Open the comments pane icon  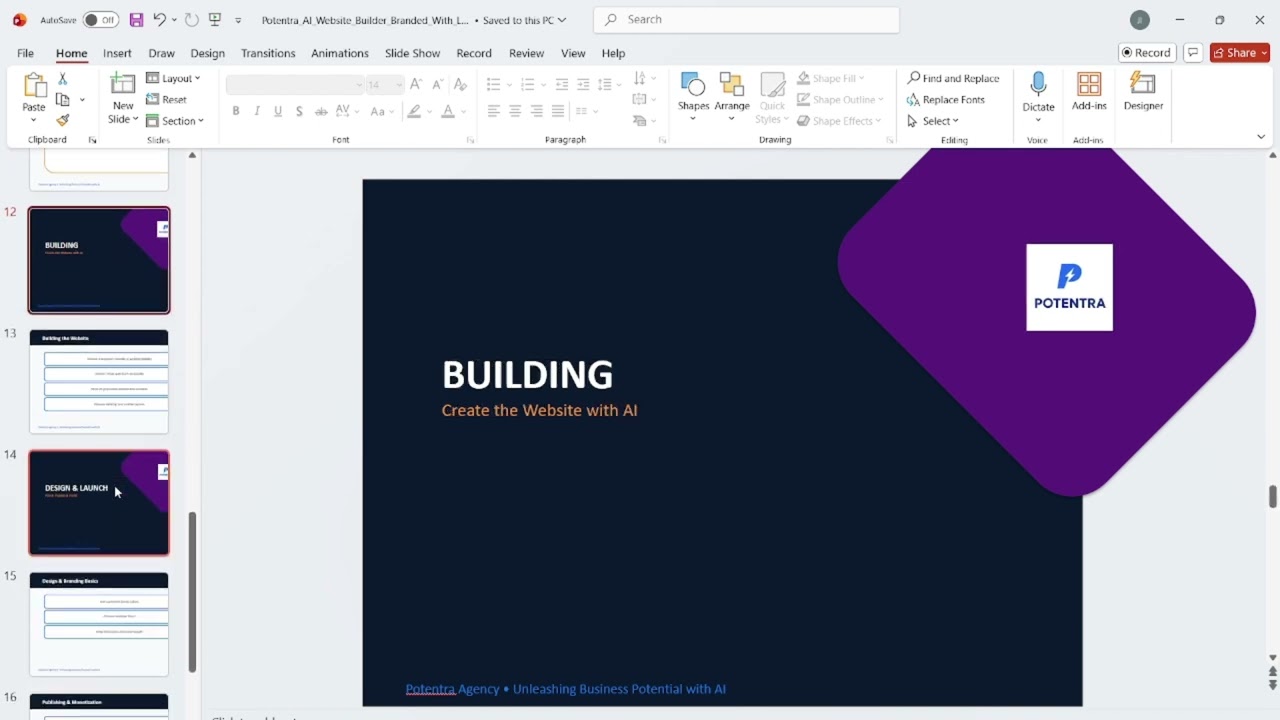point(1192,53)
